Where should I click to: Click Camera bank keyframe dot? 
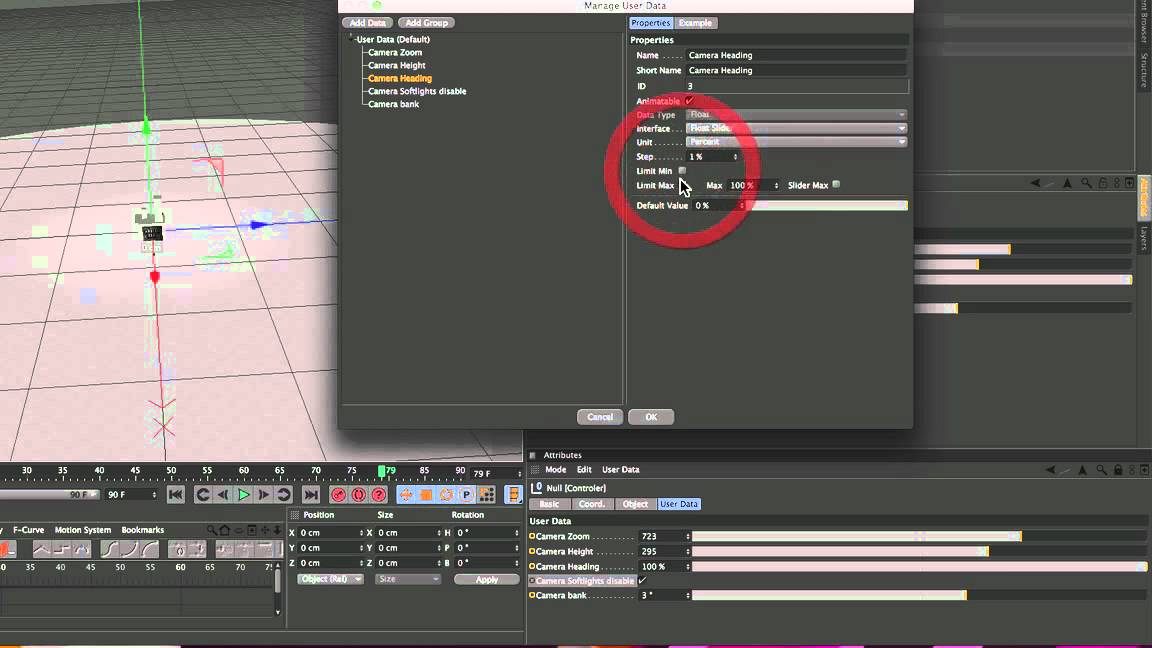click(532, 595)
